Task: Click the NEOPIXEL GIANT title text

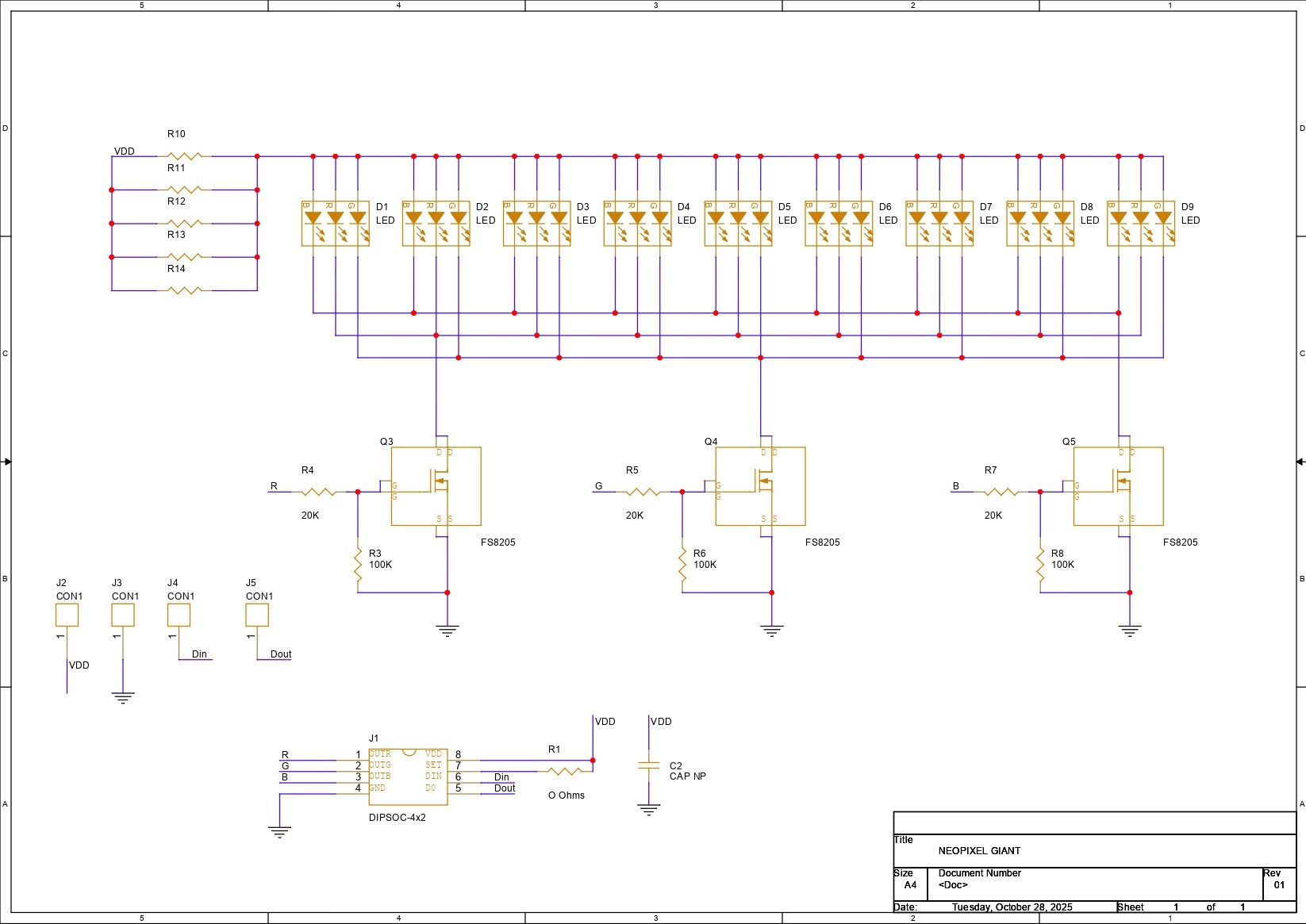Action: click(979, 851)
